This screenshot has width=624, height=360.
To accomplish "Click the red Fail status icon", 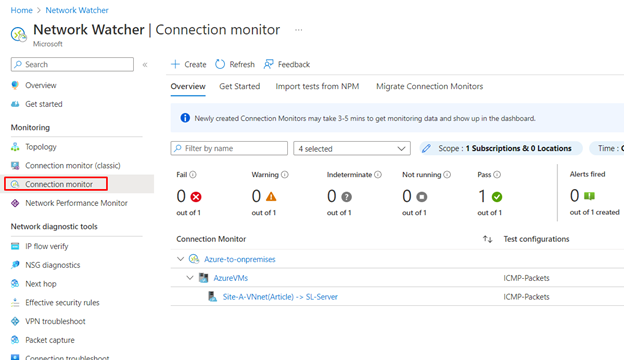I will (196, 197).
